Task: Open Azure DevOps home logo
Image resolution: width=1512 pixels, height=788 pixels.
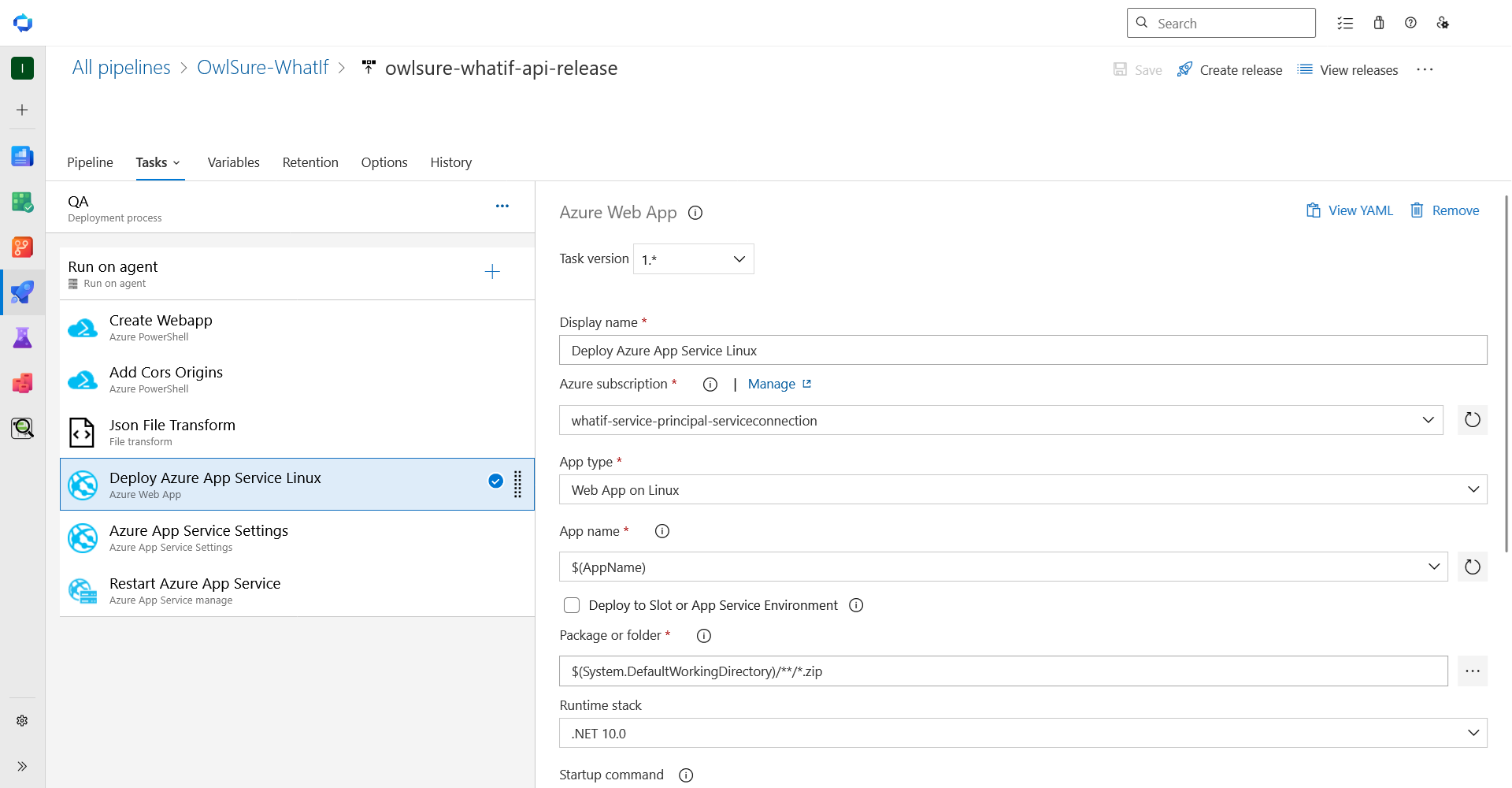Action: click(x=23, y=23)
